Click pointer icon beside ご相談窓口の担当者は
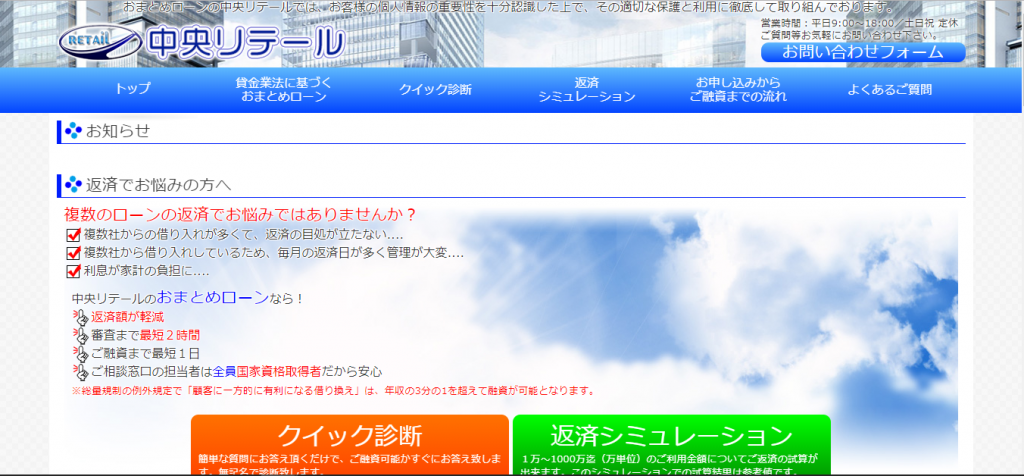The height and width of the screenshot is (476, 1024). [x=80, y=373]
